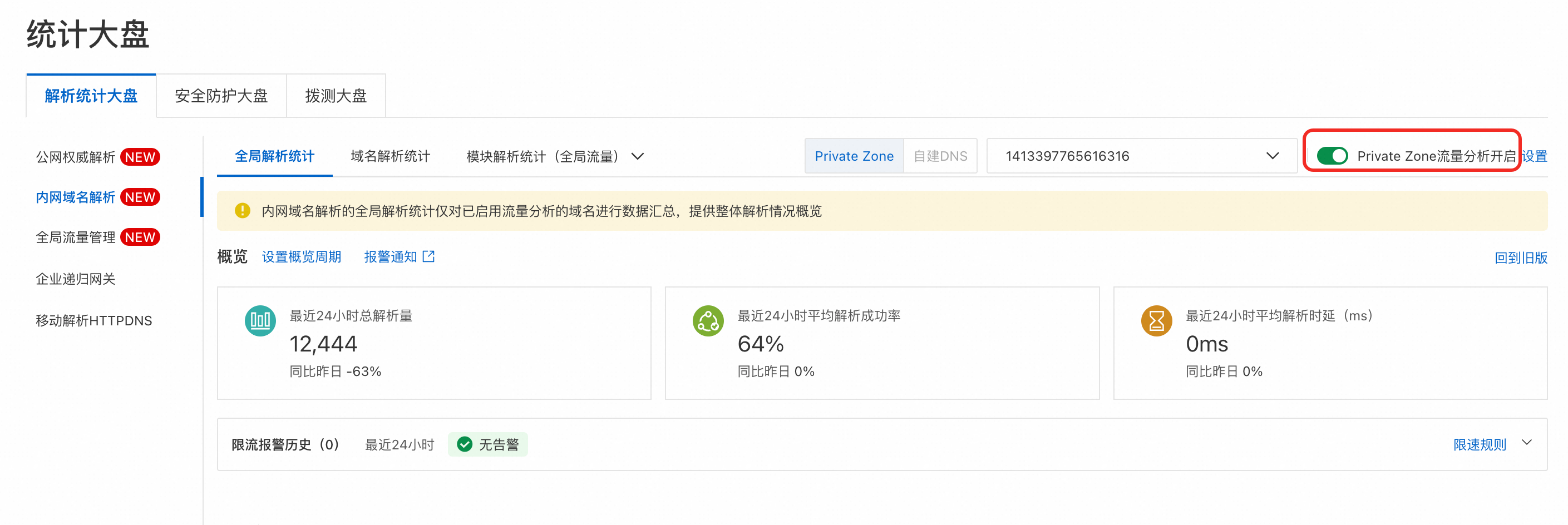Screen dimensions: 1568x525
Task: Click the 设置概览周期 link
Action: click(302, 257)
